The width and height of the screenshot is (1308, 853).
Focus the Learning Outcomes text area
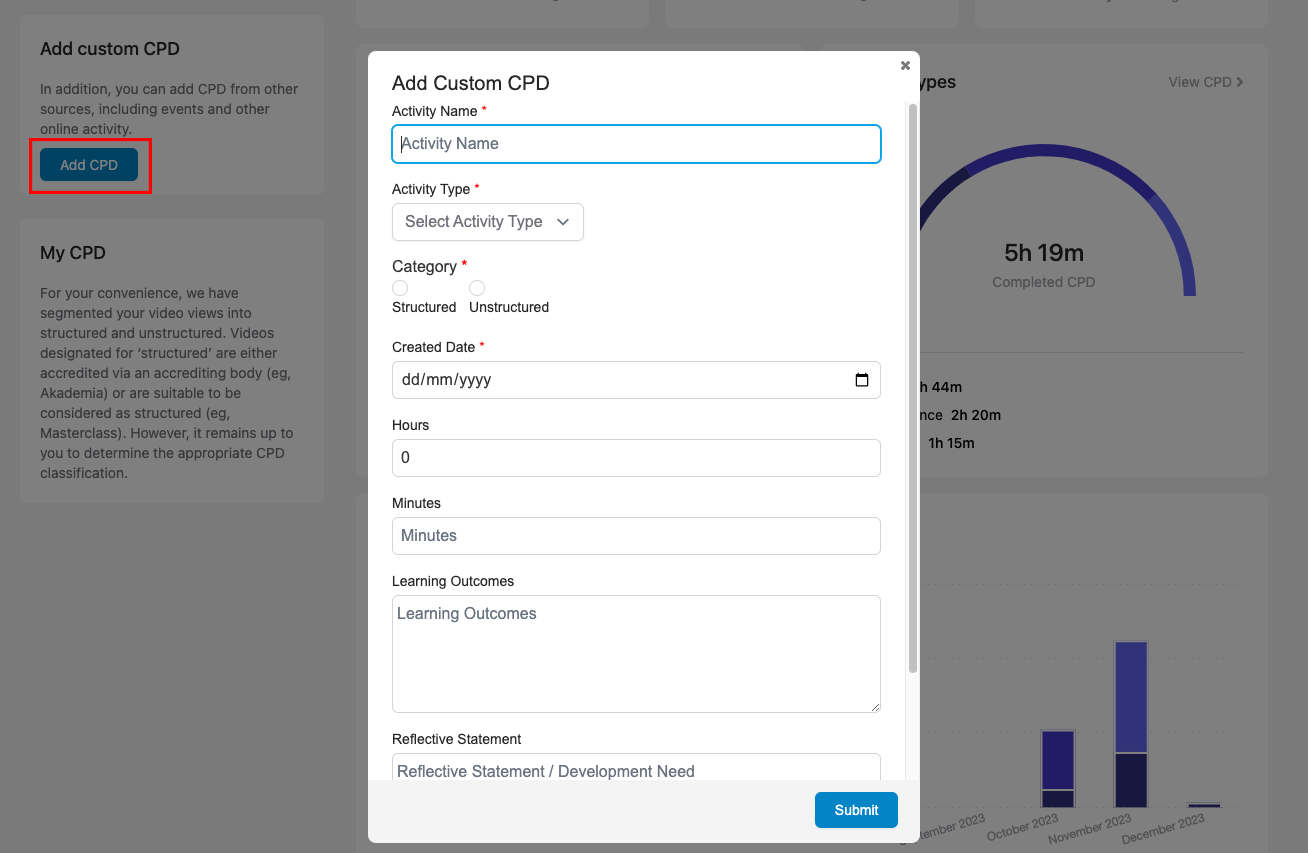pyautogui.click(x=636, y=654)
